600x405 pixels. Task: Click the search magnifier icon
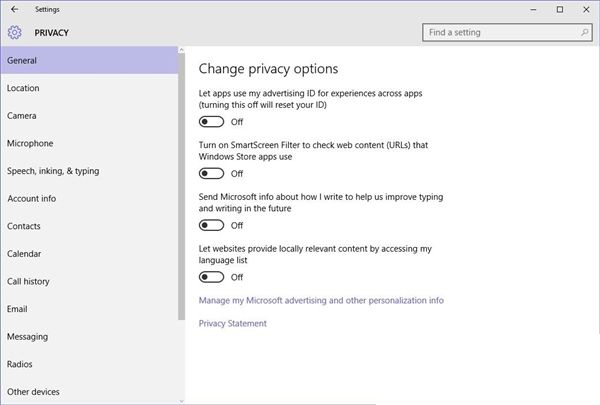(x=584, y=33)
